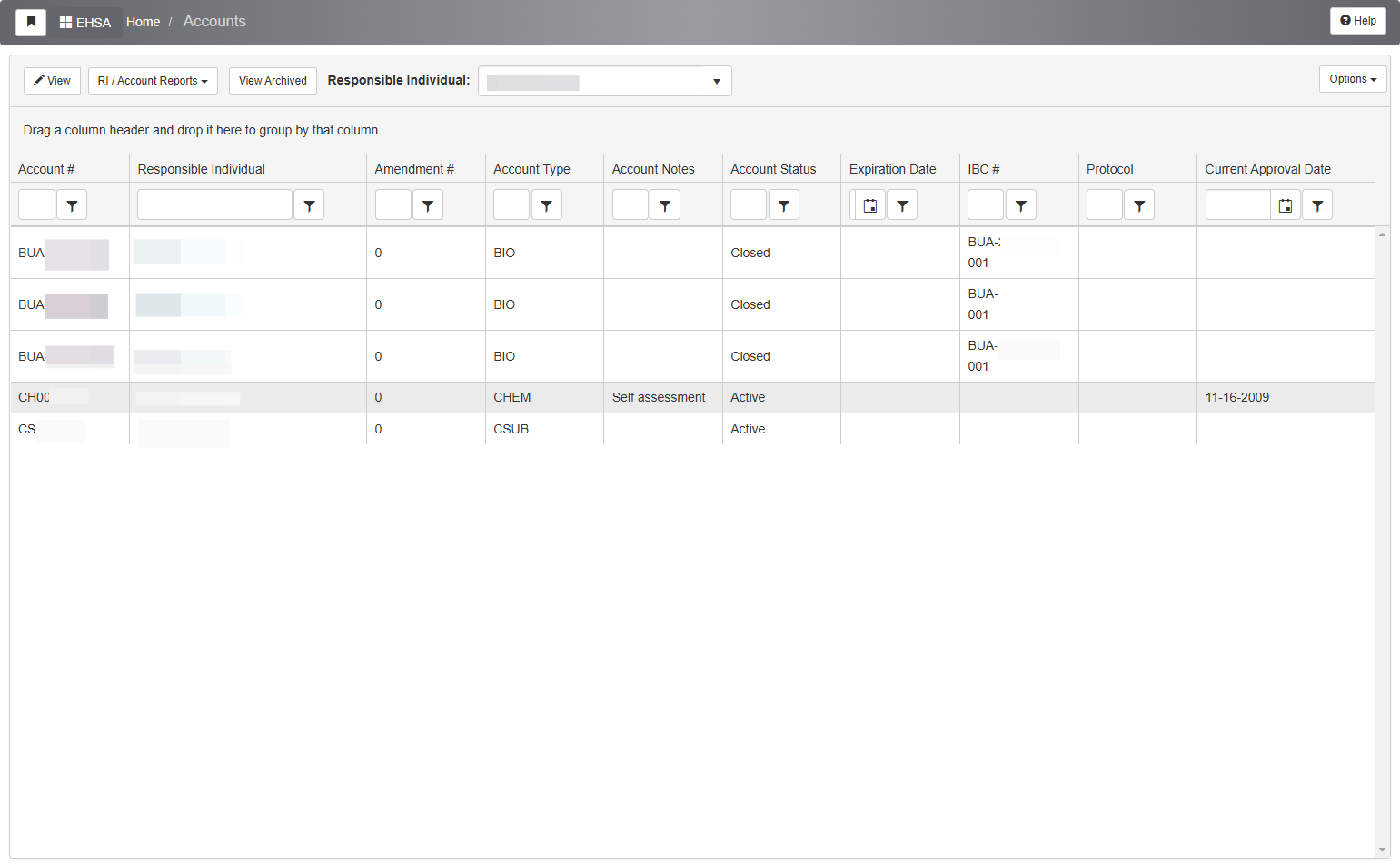Open the filter for IBC # column
Image resolution: width=1400 pixels, height=866 pixels.
pos(1021,205)
